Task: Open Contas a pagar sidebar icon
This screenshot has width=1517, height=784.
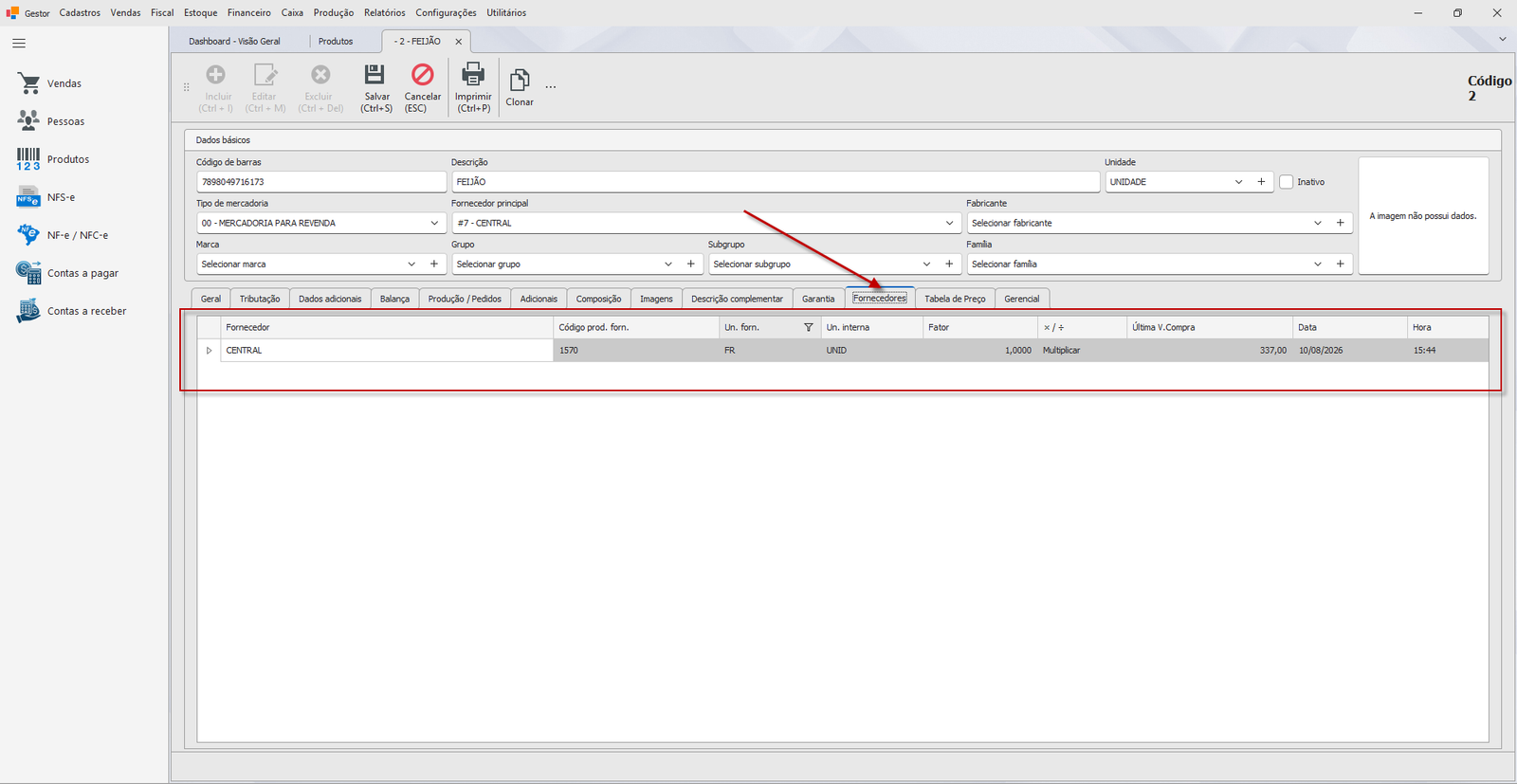Action: (28, 272)
